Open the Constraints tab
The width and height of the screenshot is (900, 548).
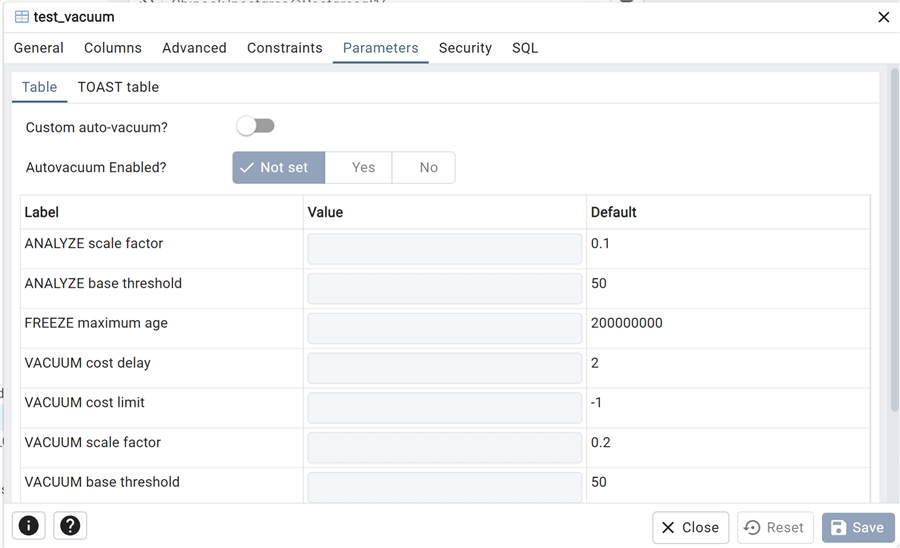click(284, 48)
